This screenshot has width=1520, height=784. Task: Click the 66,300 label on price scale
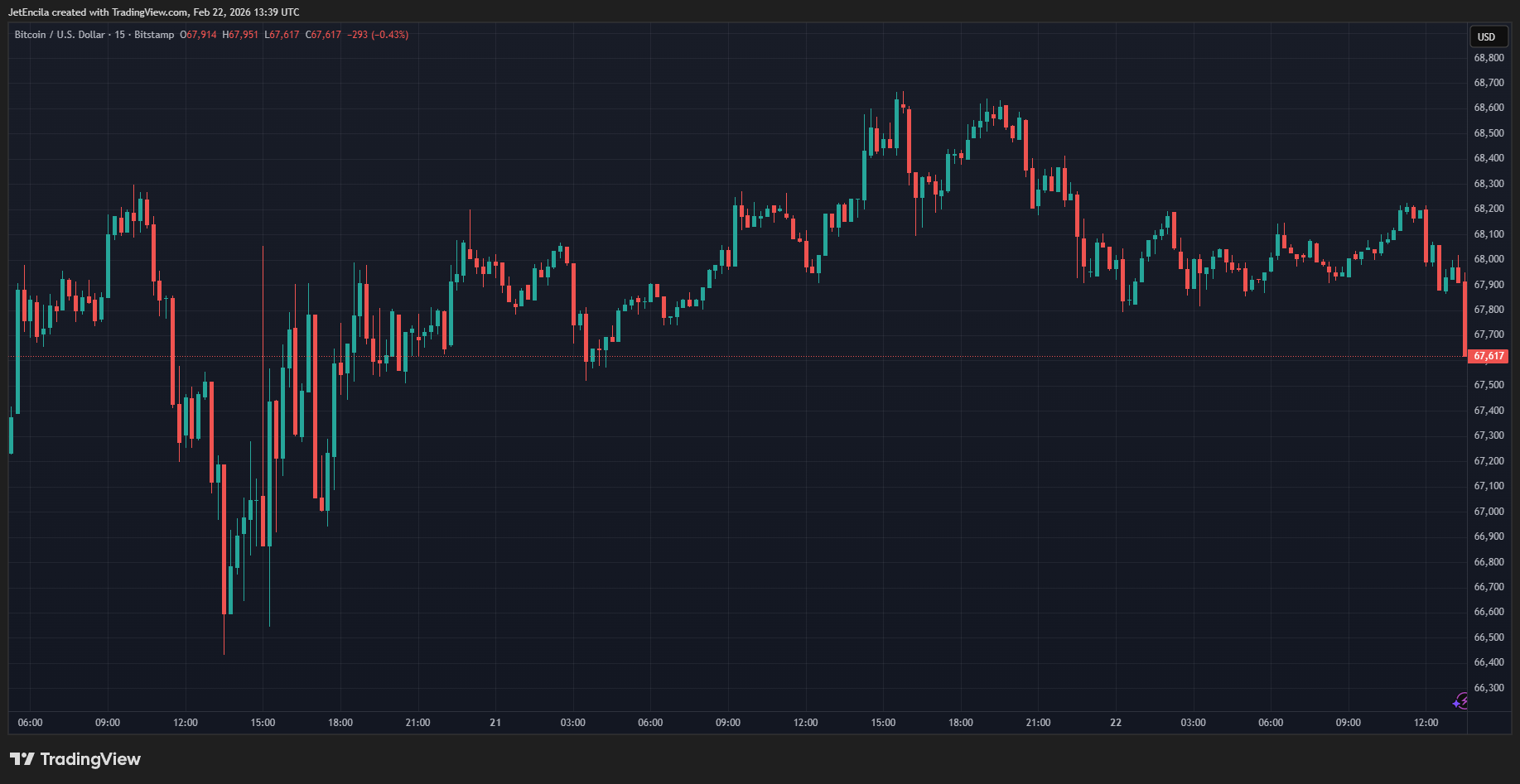1489,688
